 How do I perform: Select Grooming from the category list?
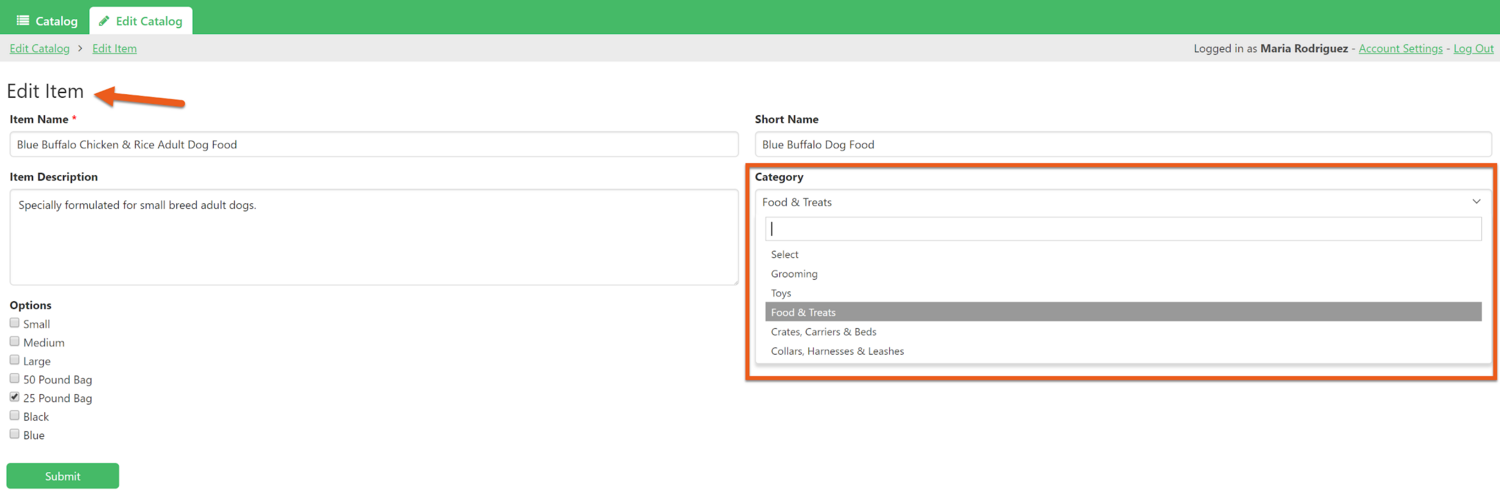point(794,274)
